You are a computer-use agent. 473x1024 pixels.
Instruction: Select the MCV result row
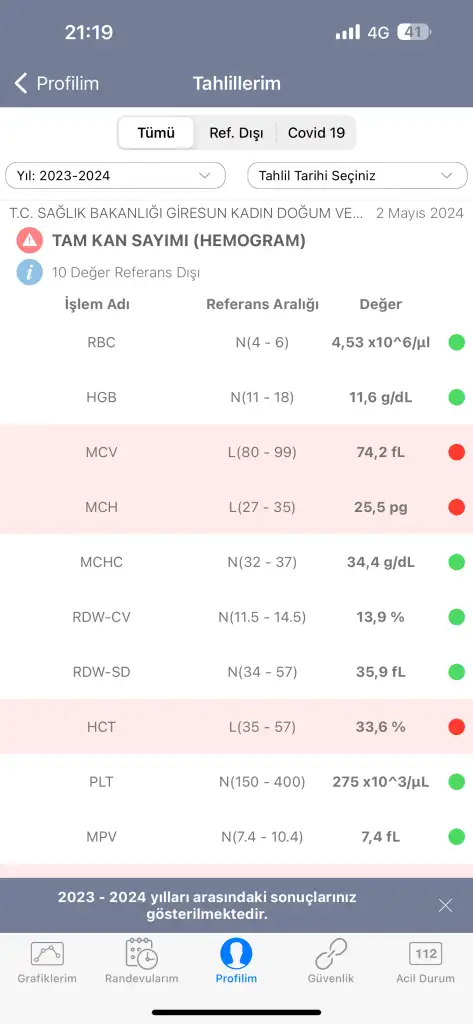[x=236, y=452]
